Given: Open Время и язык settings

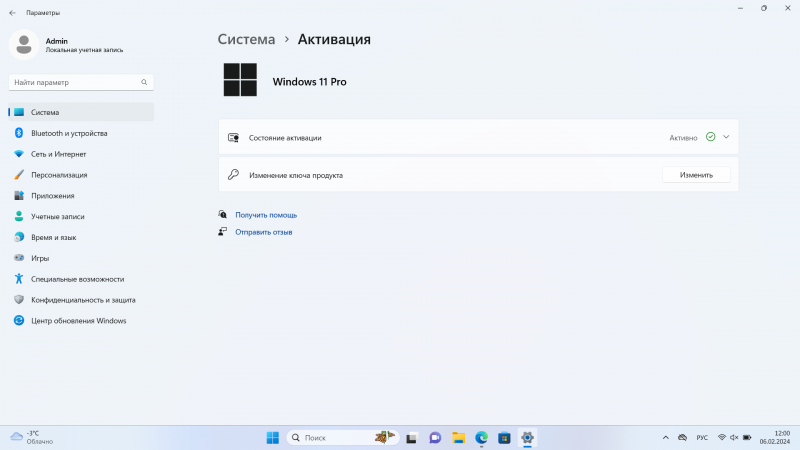Looking at the screenshot, I should (81, 238).
